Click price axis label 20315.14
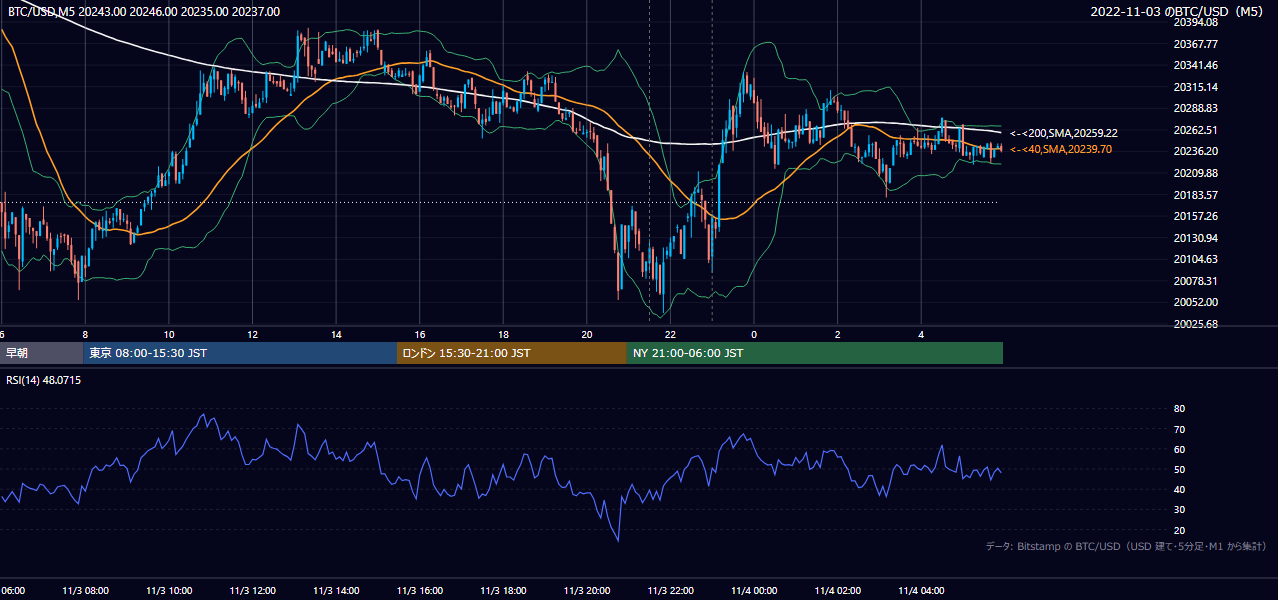This screenshot has width=1278, height=600. coord(1195,87)
